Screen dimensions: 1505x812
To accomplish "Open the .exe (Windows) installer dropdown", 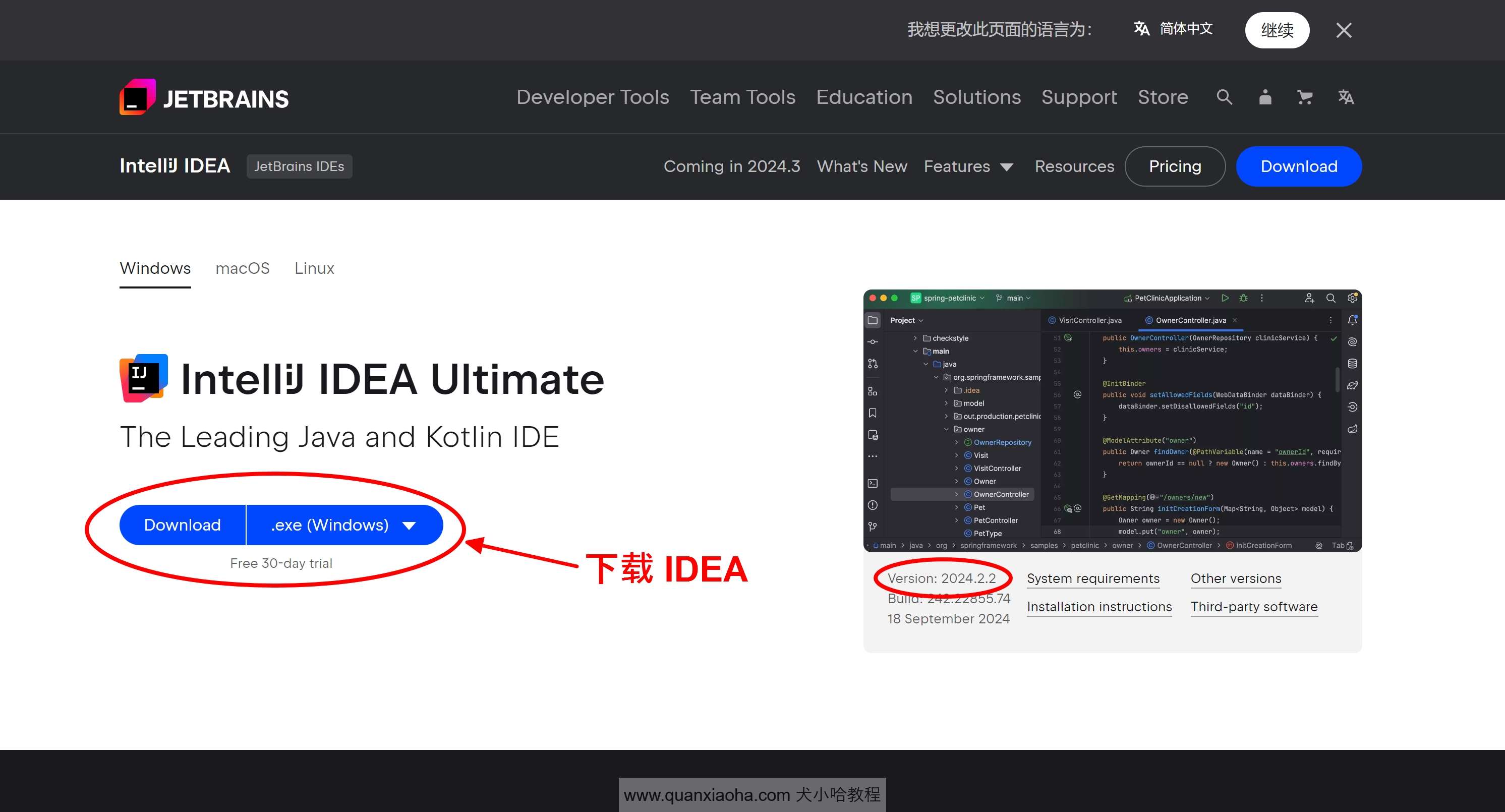I will (x=344, y=525).
